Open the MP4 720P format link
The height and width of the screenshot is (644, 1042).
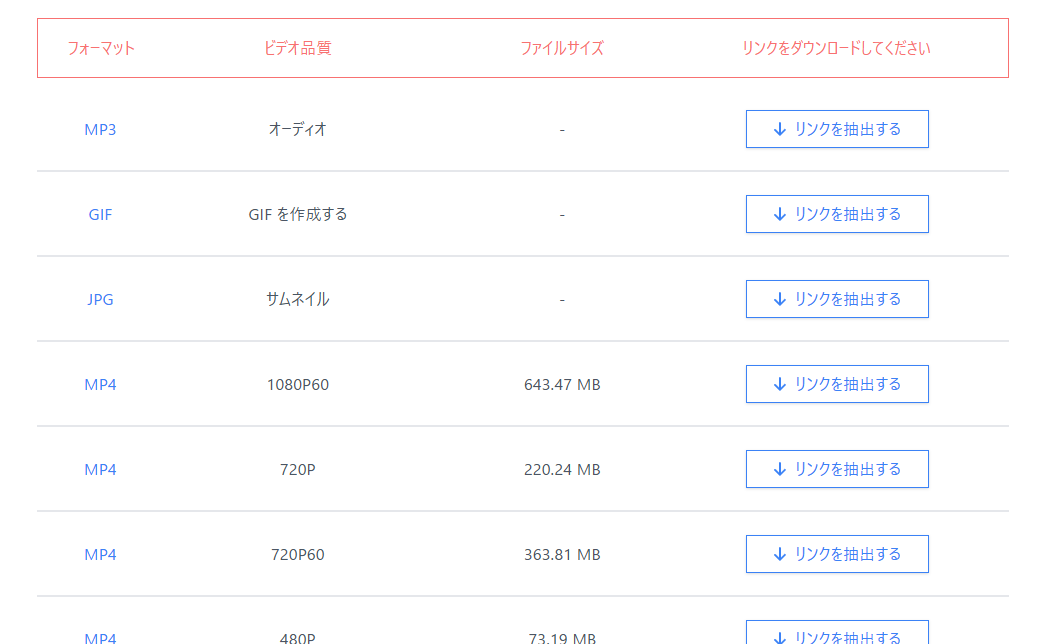click(x=100, y=468)
